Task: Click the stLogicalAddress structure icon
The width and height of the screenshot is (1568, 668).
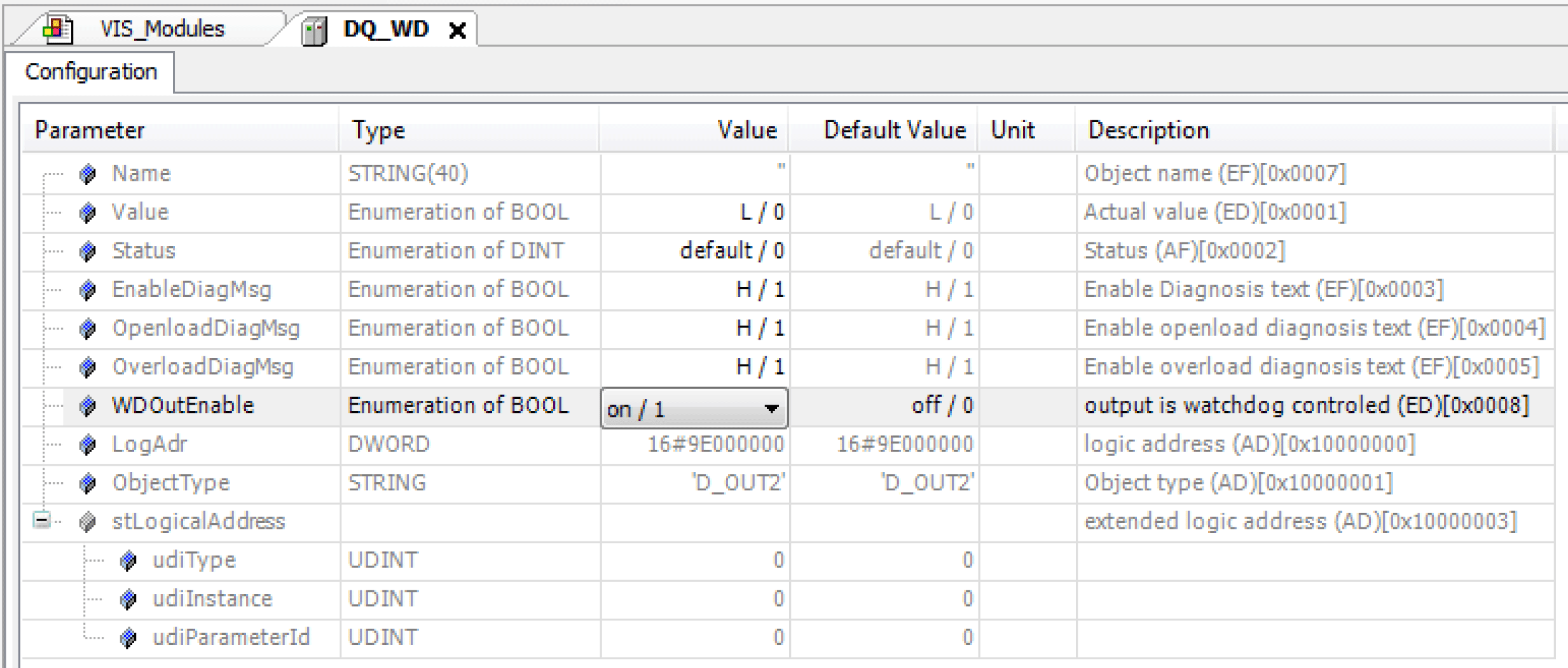Action: [x=88, y=522]
